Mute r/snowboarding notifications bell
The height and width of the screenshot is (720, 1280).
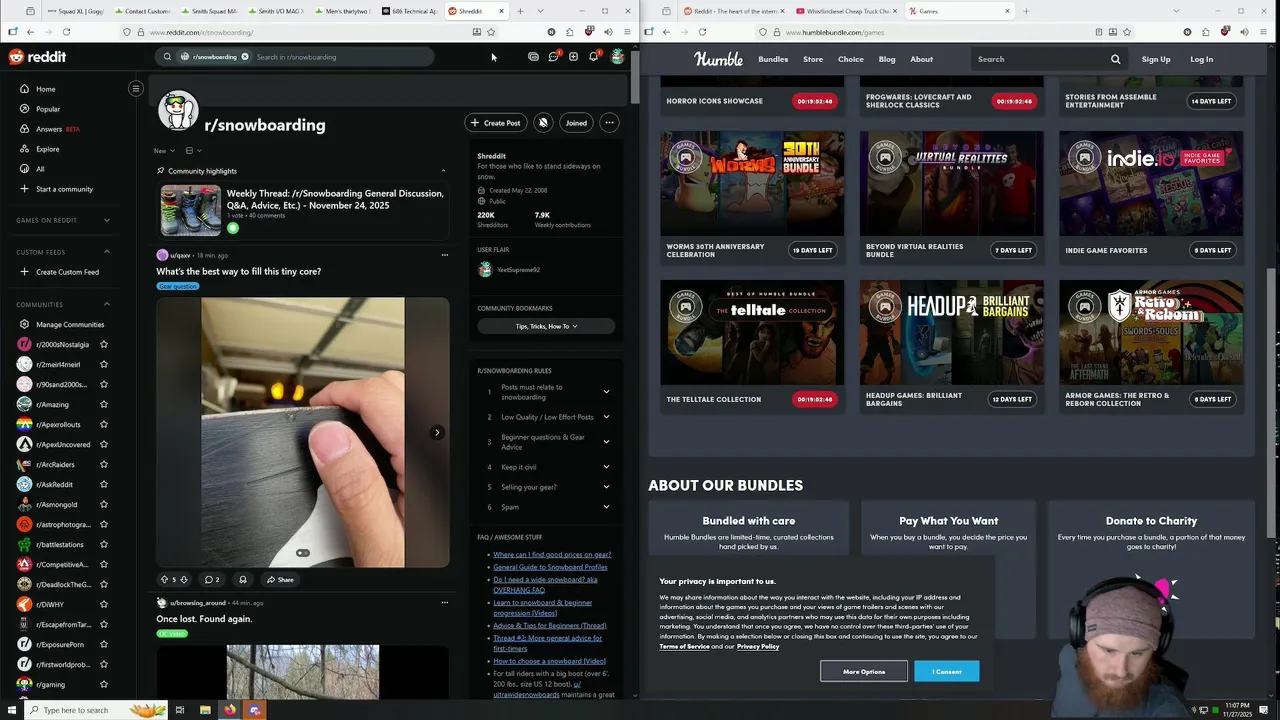coord(543,123)
